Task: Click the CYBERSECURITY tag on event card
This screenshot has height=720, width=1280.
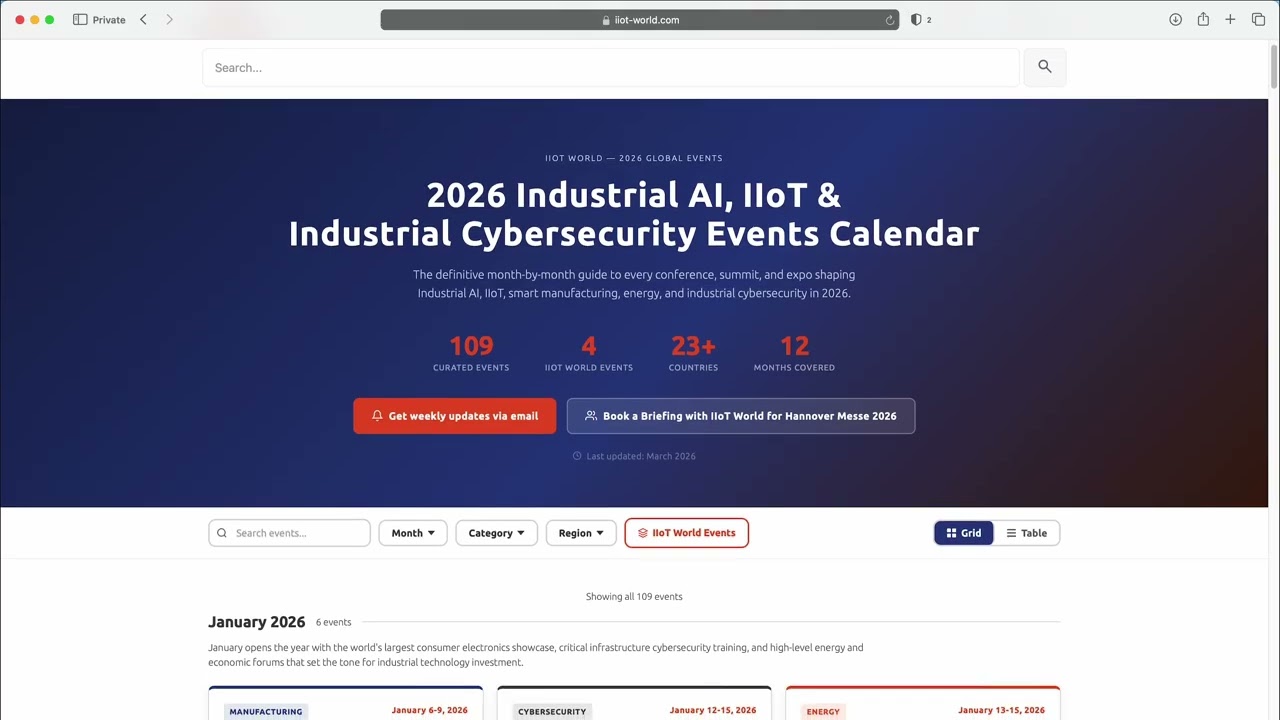Action: pyautogui.click(x=552, y=712)
